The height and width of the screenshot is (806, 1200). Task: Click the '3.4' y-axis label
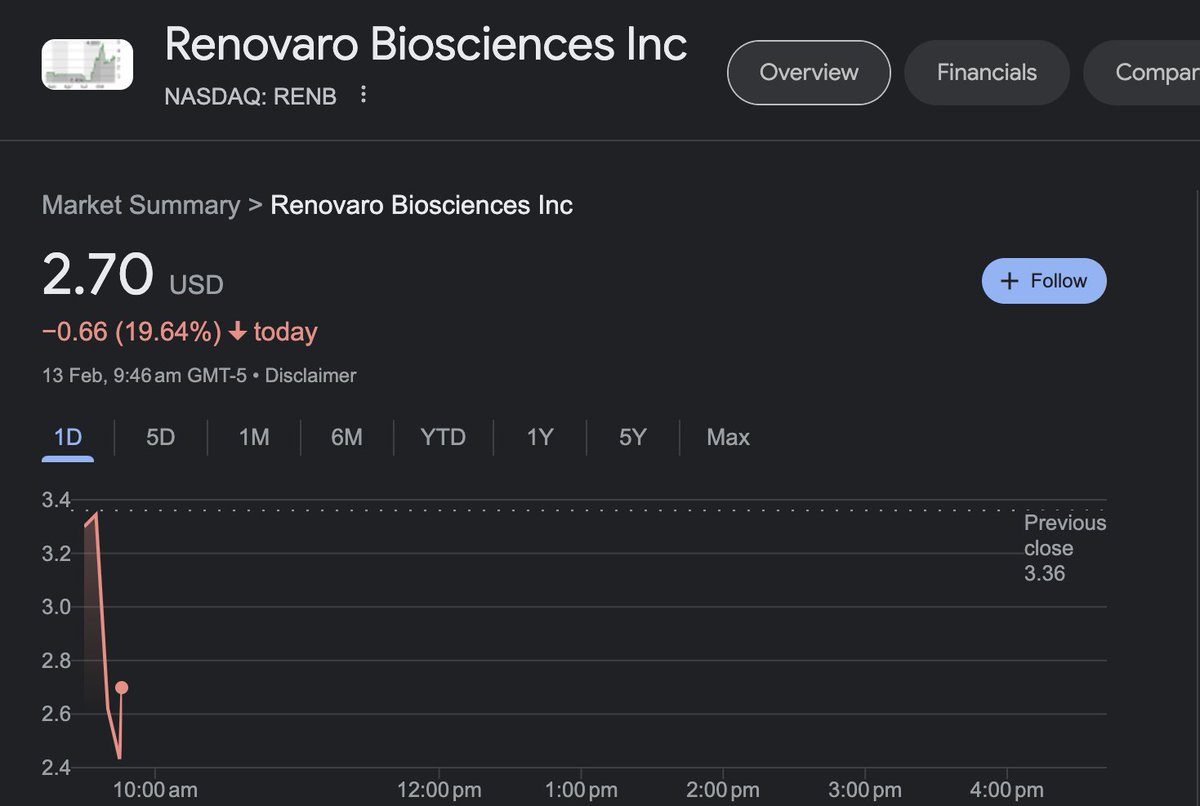56,500
